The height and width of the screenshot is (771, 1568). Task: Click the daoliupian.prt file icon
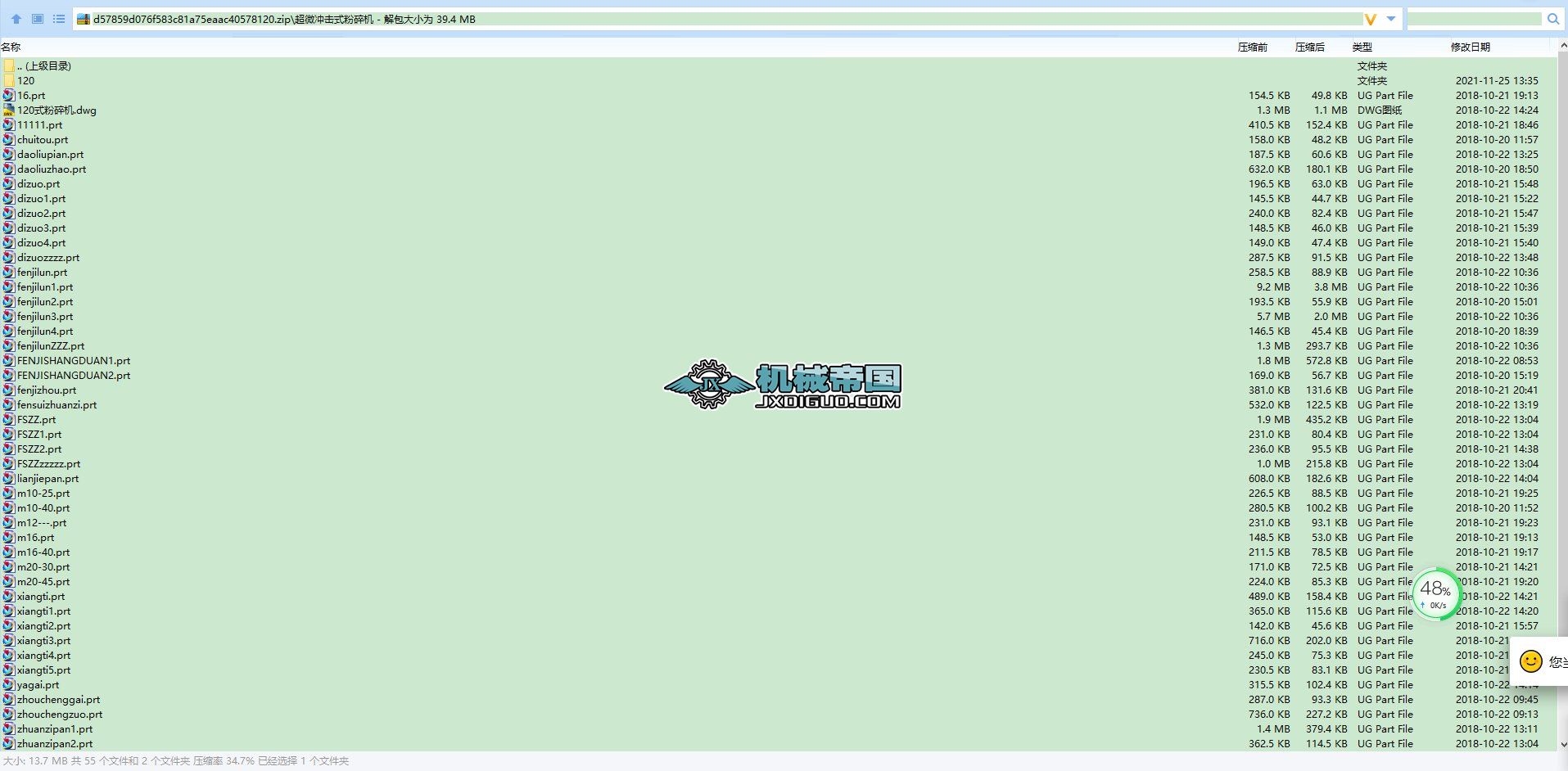point(9,155)
